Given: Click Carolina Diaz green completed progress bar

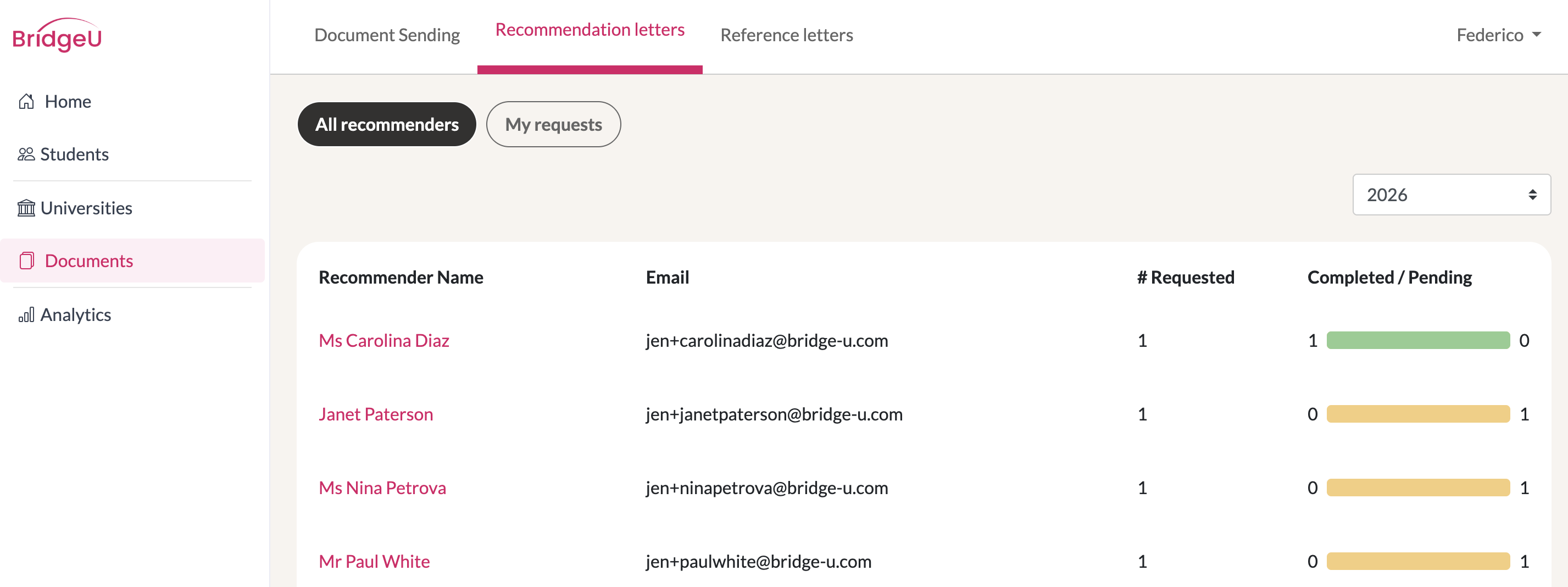Looking at the screenshot, I should [1418, 340].
